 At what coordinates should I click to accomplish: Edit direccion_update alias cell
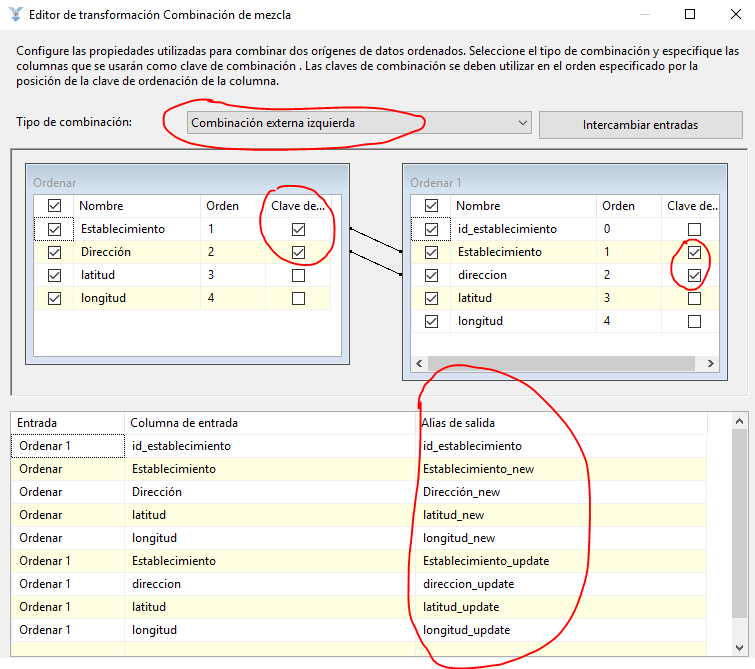[561, 584]
